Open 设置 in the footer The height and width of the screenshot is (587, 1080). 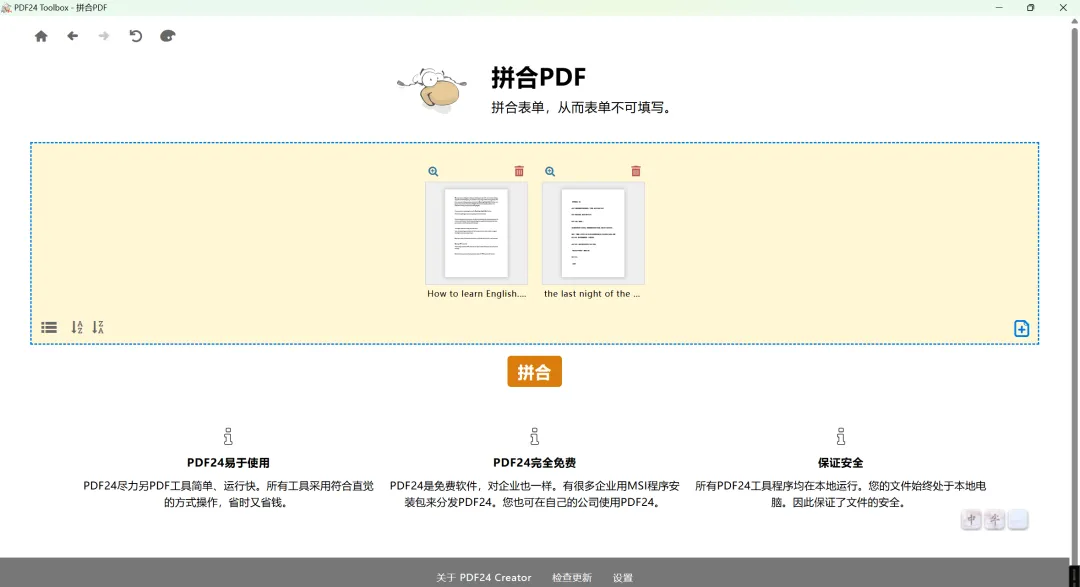coord(623,577)
